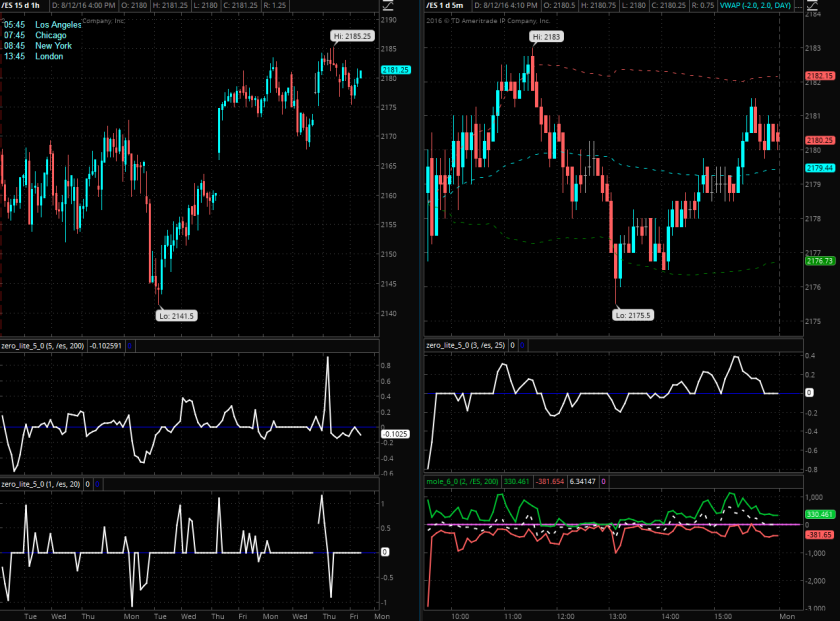This screenshot has width=840, height=621.
Task: Click the red 2182.15 VWAP upper band tag
Action: tap(818, 76)
